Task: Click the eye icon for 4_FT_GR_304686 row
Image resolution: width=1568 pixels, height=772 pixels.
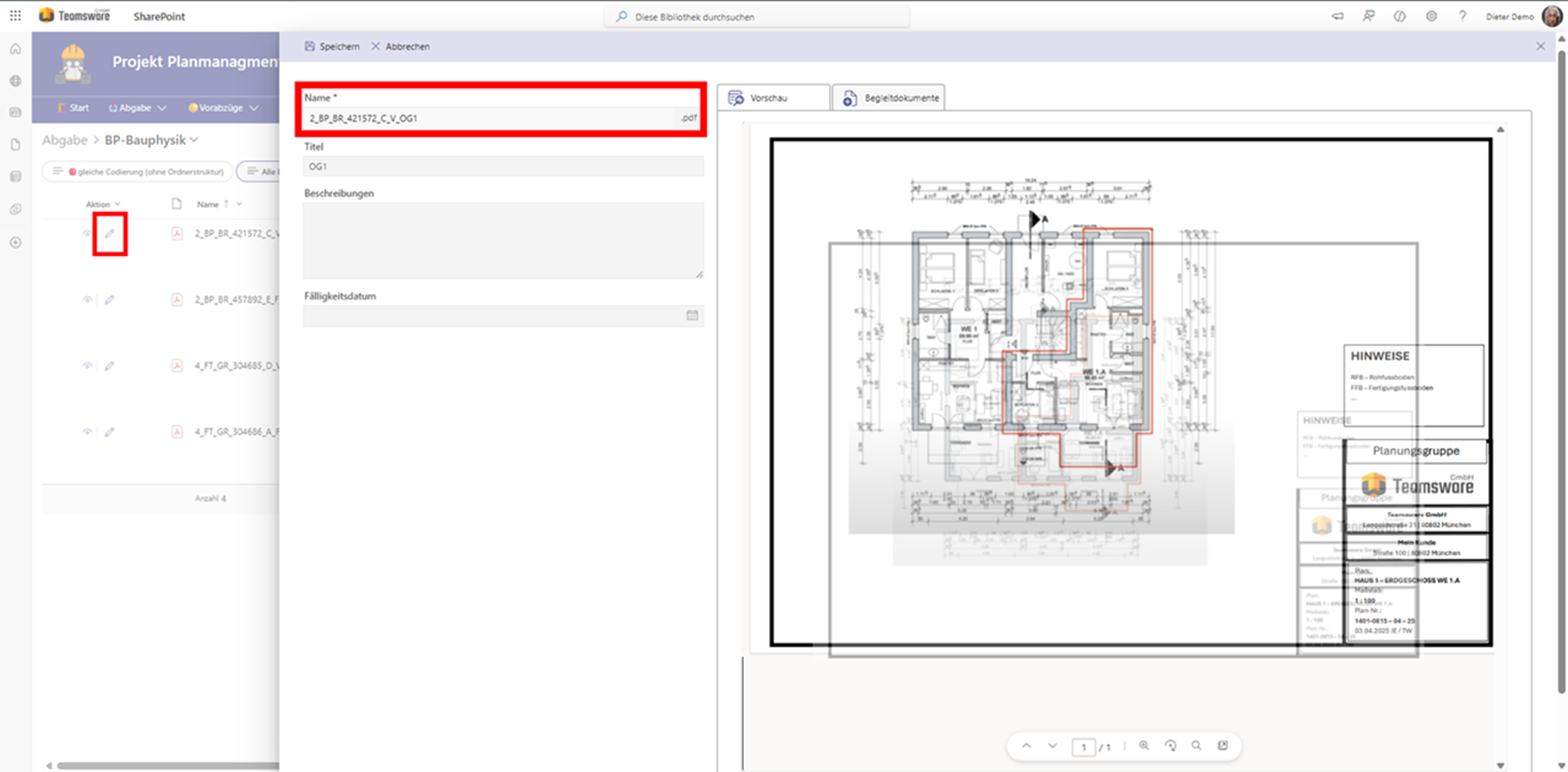Action: pyautogui.click(x=87, y=432)
